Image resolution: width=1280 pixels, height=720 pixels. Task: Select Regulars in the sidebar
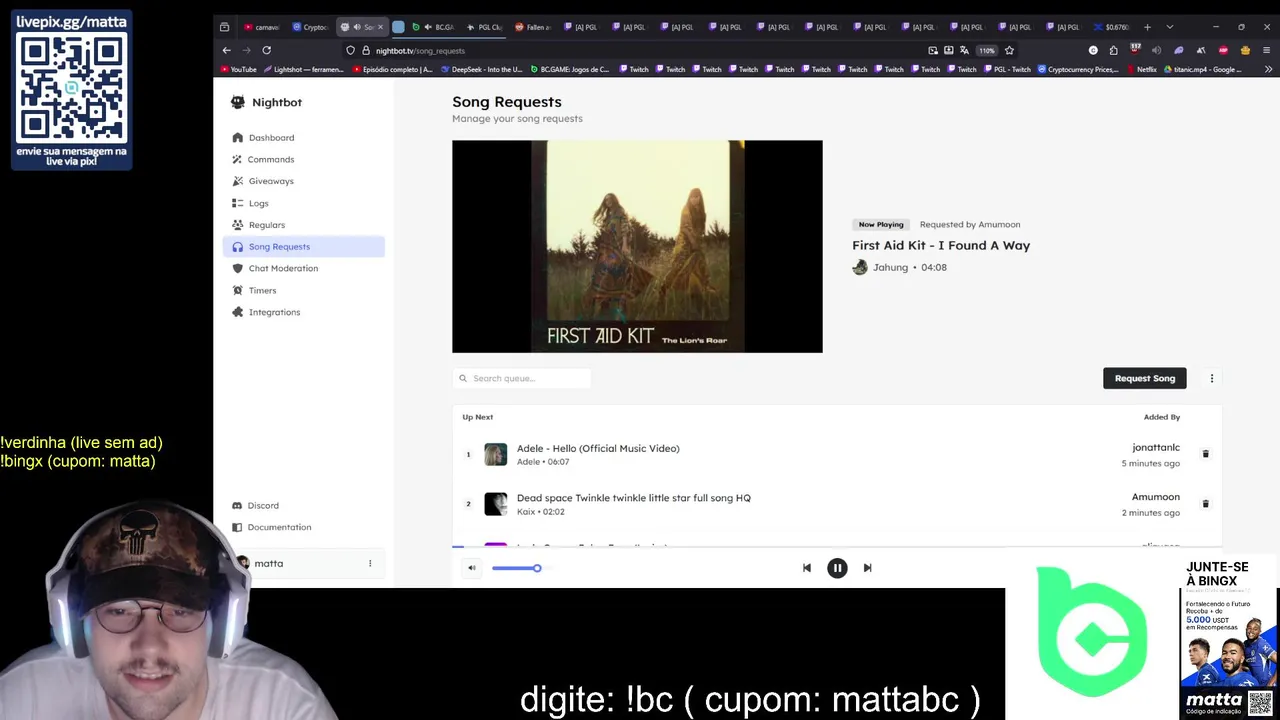[303, 225]
